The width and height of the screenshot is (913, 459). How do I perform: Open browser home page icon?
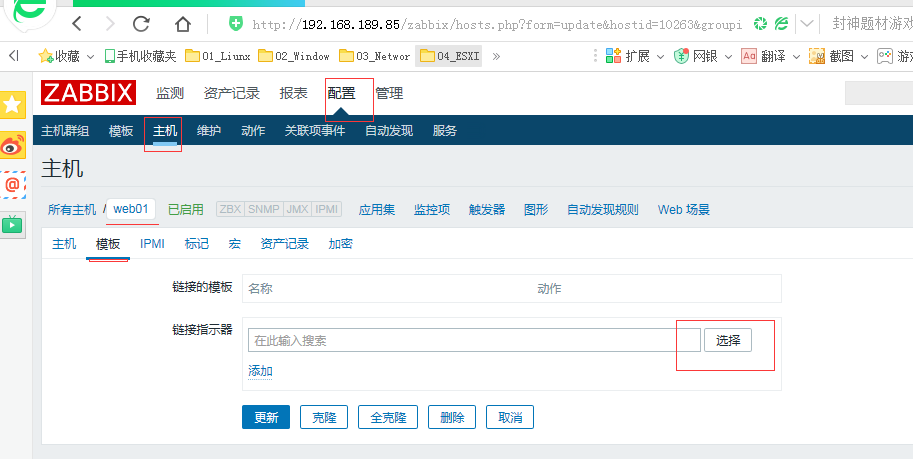tap(182, 23)
